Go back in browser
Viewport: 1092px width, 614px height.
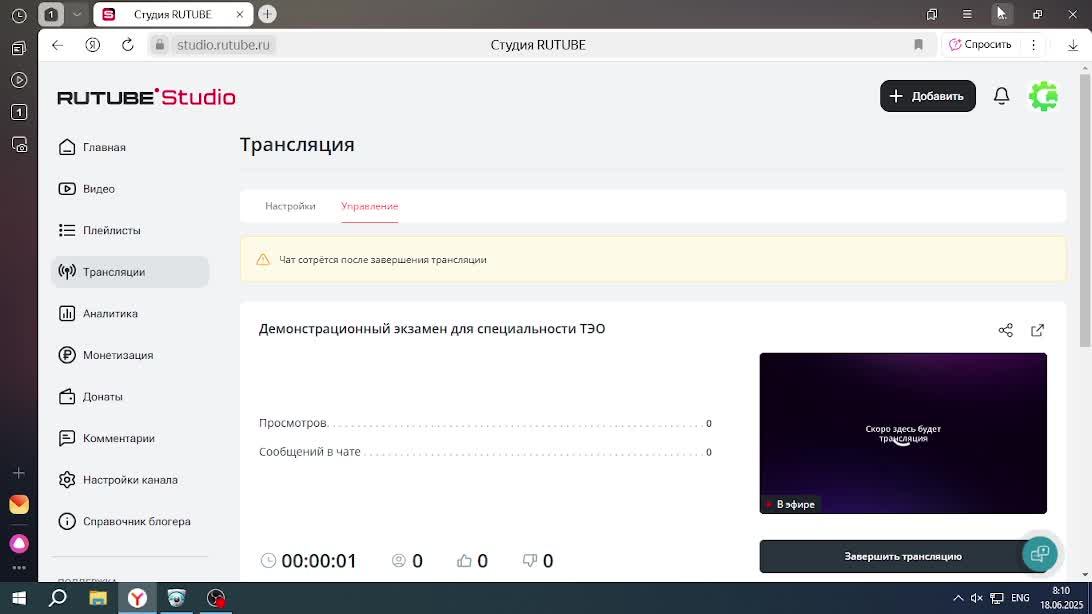(57, 45)
